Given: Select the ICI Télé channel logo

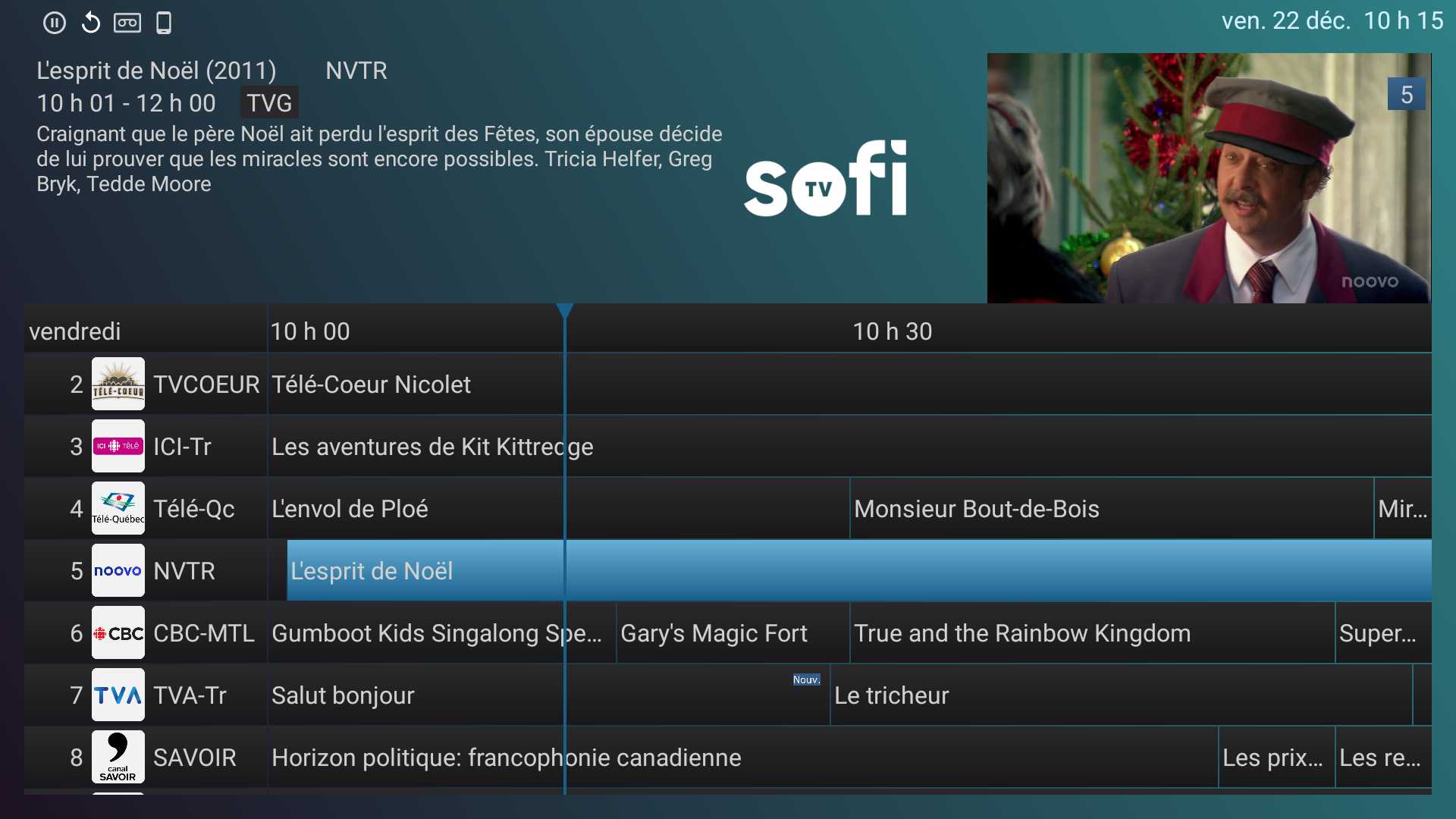Looking at the screenshot, I should 118,446.
